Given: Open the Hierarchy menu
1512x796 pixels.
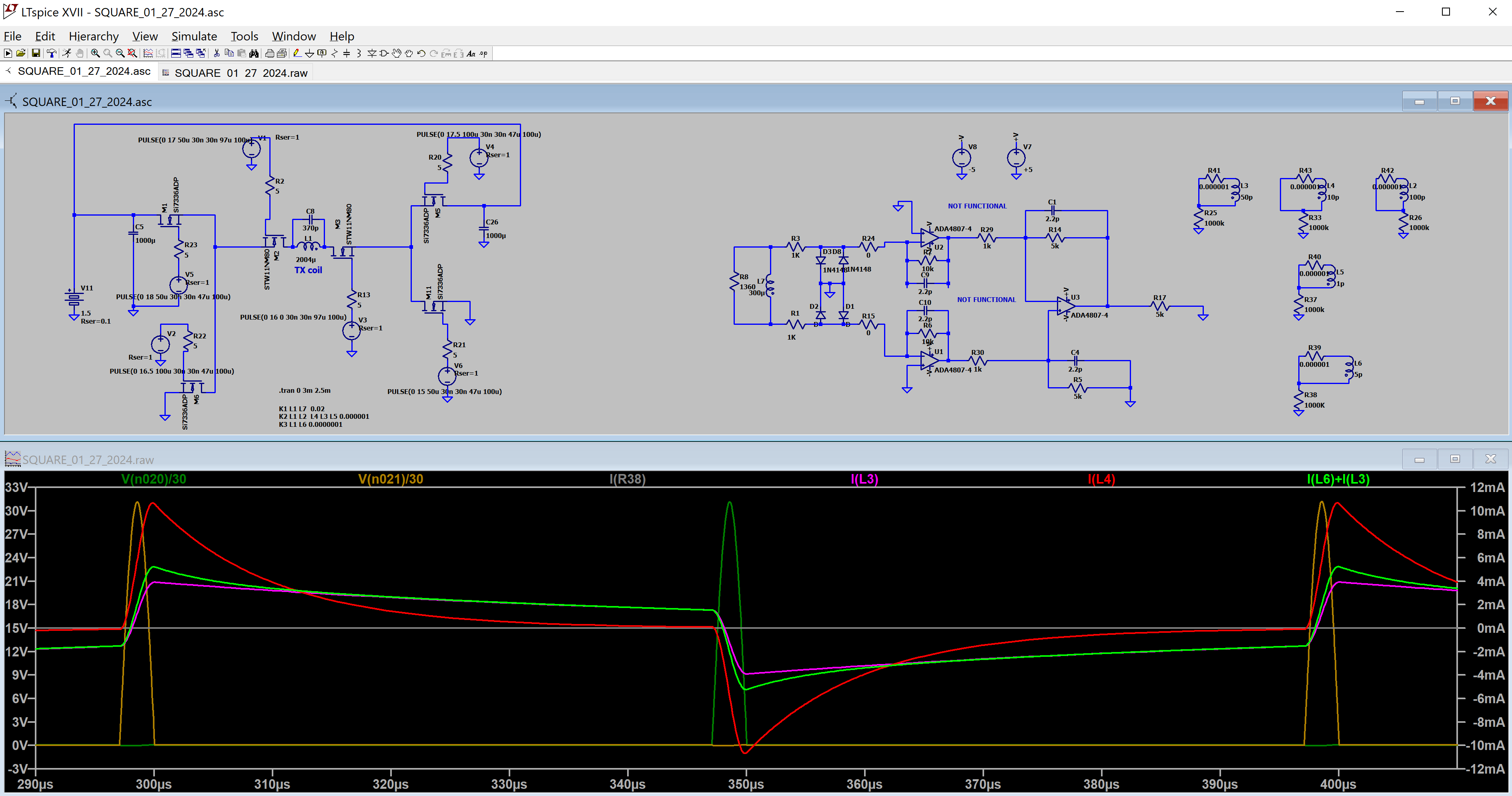Looking at the screenshot, I should click(x=93, y=36).
